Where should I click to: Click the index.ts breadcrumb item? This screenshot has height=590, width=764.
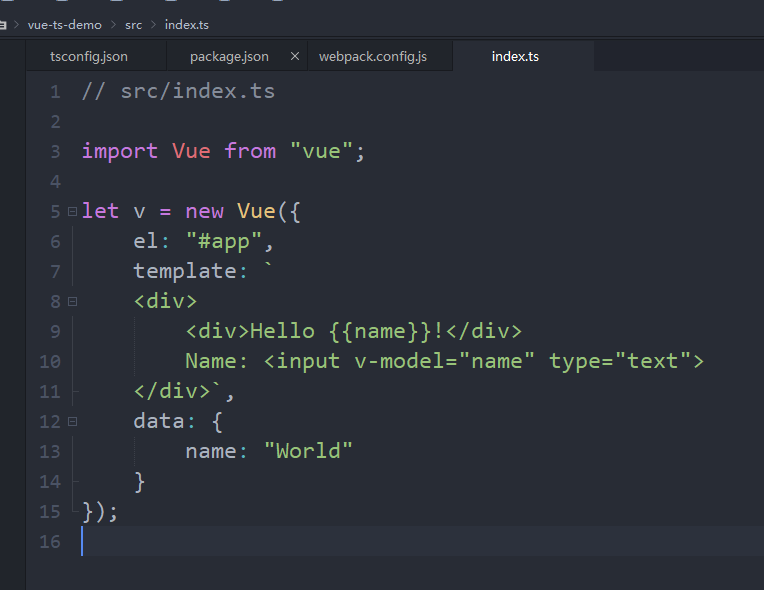pyautogui.click(x=187, y=24)
